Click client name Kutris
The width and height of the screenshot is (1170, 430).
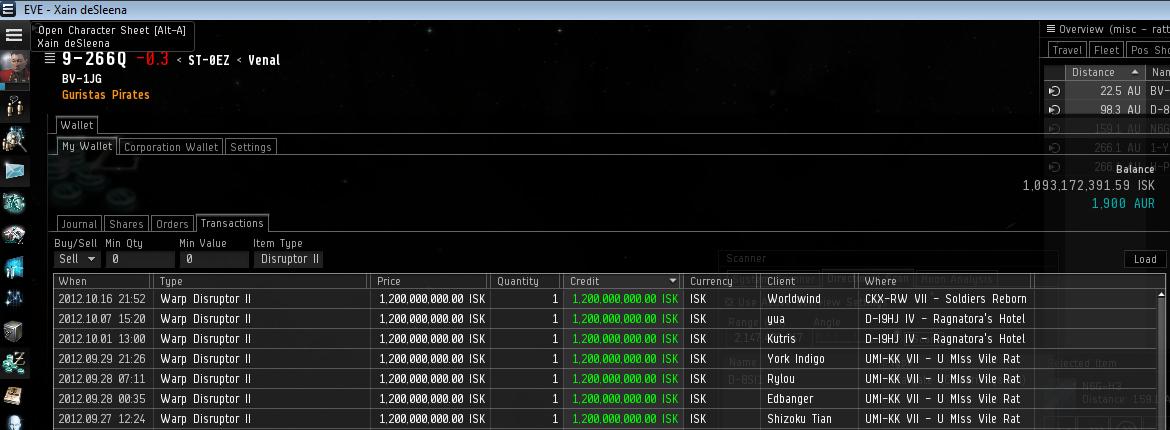[781, 339]
